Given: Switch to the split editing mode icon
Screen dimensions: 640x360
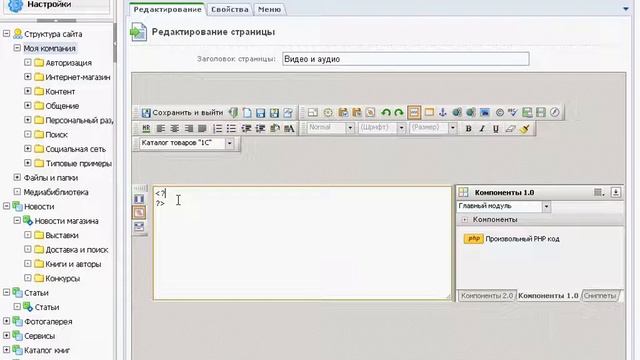Looking at the screenshot, I should (139, 227).
